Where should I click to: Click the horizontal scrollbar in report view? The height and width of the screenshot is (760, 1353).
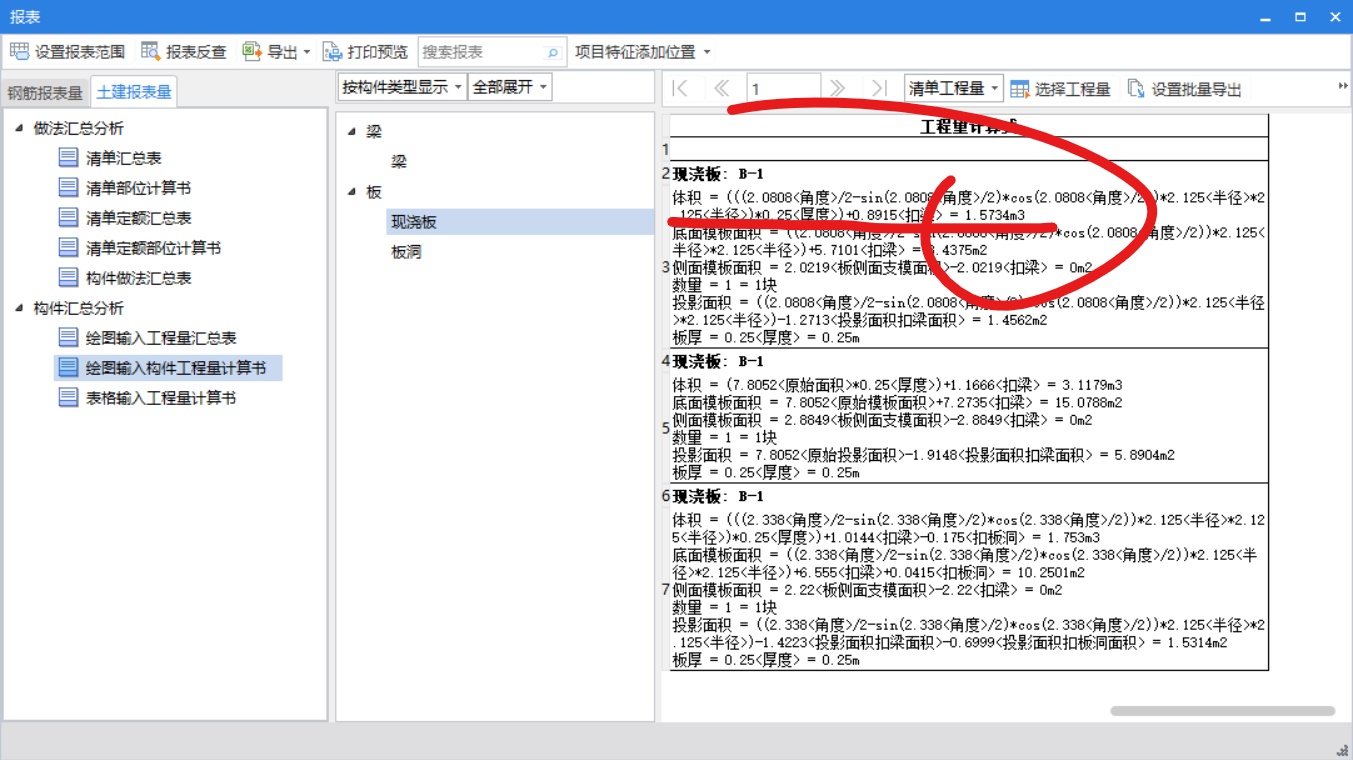pyautogui.click(x=1222, y=711)
